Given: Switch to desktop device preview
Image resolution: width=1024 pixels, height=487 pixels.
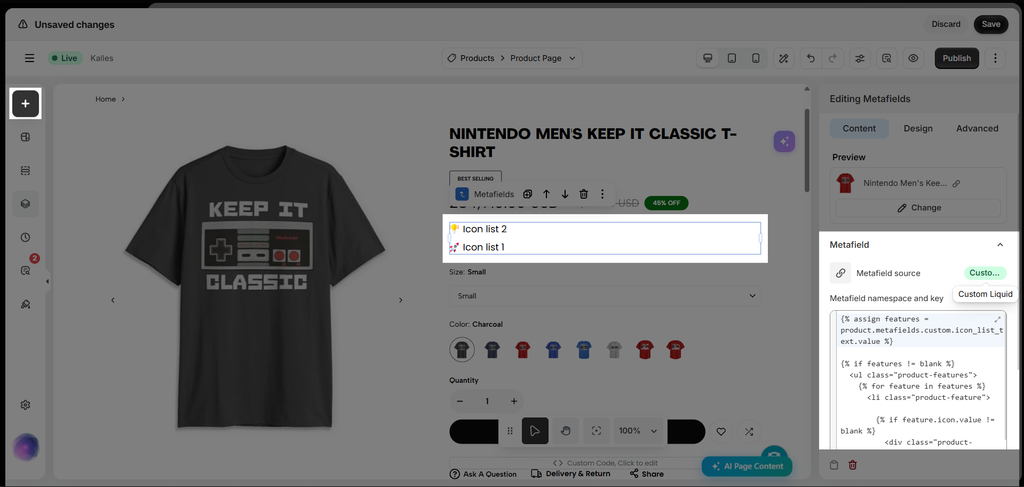Looking at the screenshot, I should (x=707, y=58).
